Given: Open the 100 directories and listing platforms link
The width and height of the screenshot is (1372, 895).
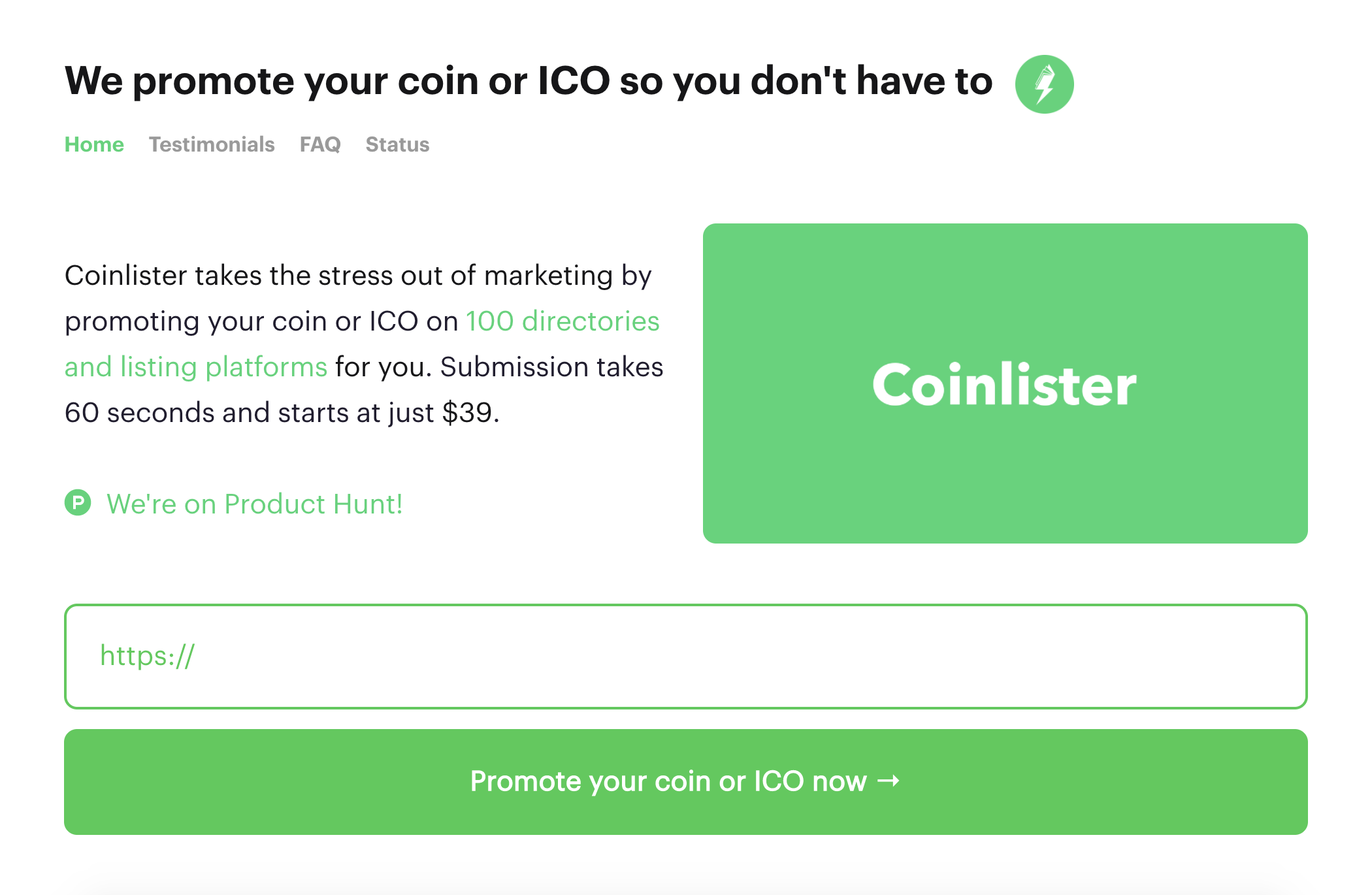Looking at the screenshot, I should (x=562, y=321).
